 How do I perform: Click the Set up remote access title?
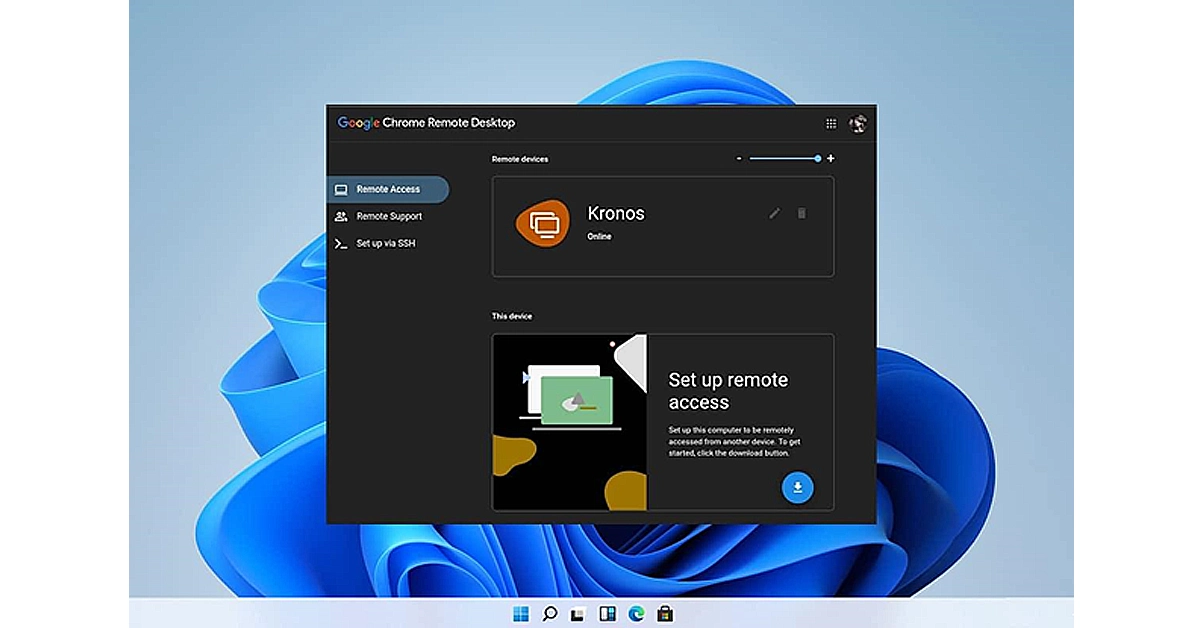728,391
